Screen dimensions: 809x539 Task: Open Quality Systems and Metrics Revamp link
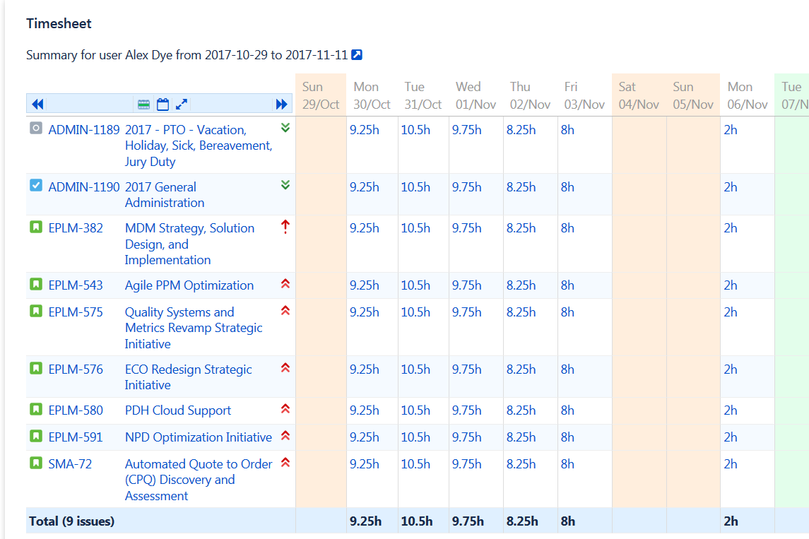[x=193, y=328]
